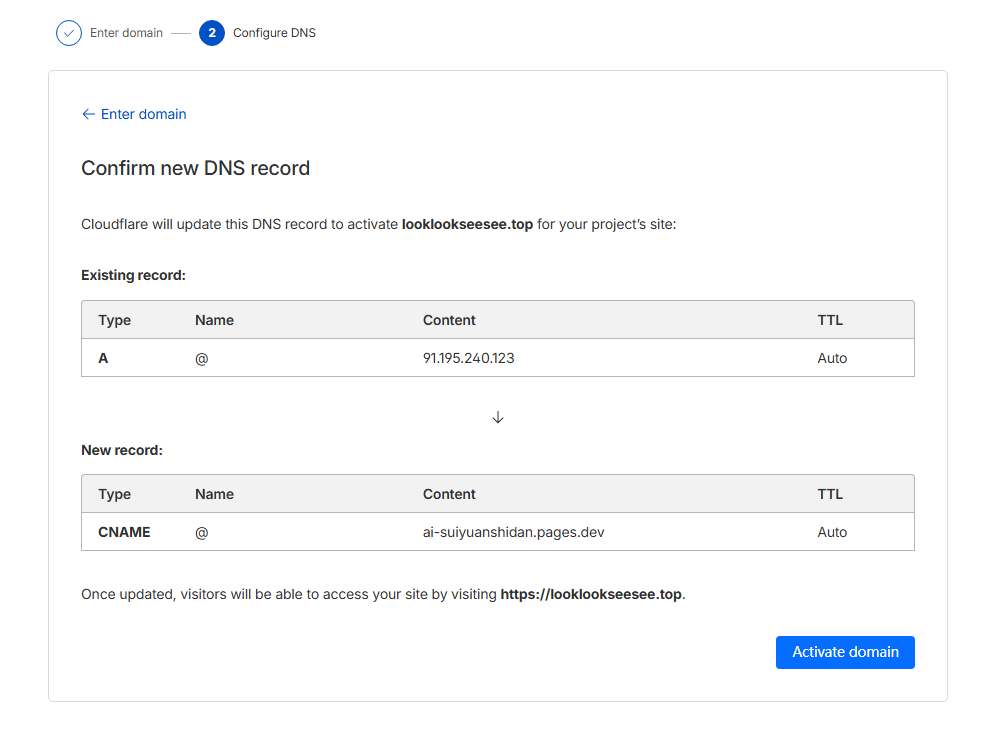Screen dimensions: 999x754
Task: Click the A type cell in existing record
Action: [103, 358]
